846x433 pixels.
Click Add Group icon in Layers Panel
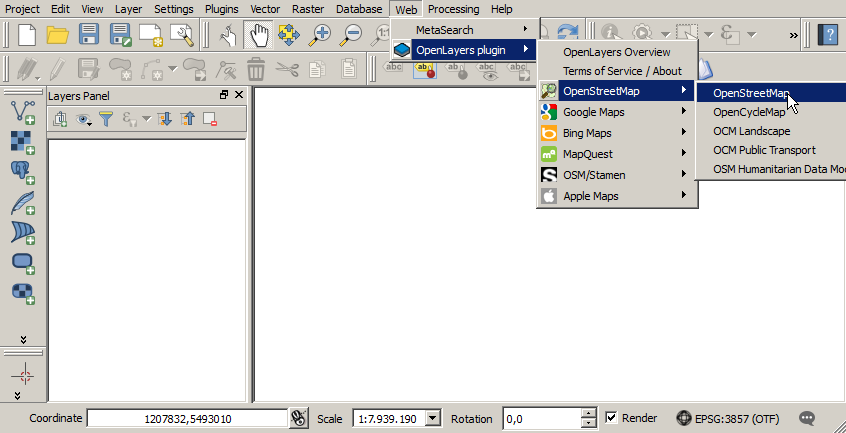point(60,119)
